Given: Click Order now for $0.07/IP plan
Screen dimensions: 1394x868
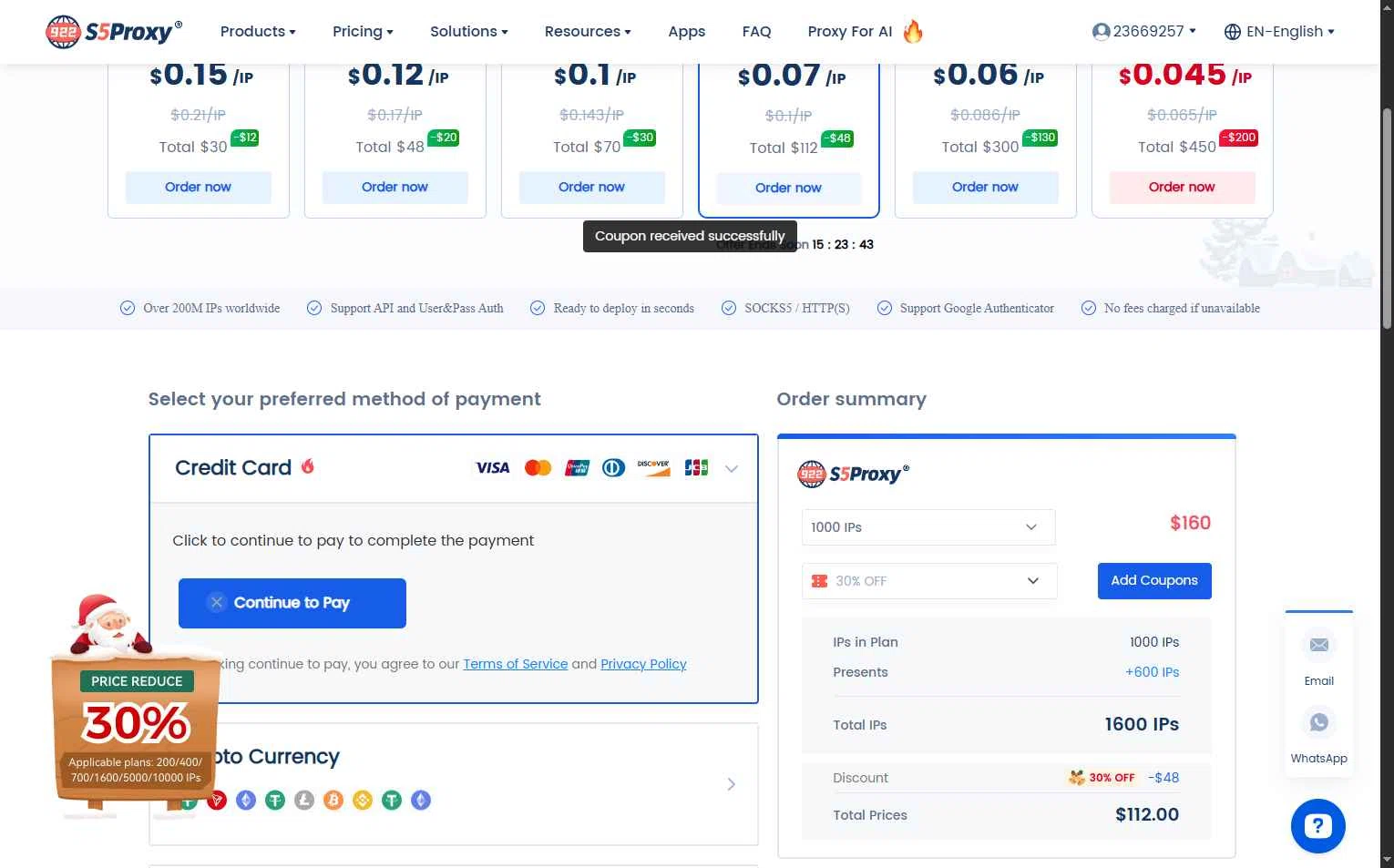Looking at the screenshot, I should tap(788, 189).
